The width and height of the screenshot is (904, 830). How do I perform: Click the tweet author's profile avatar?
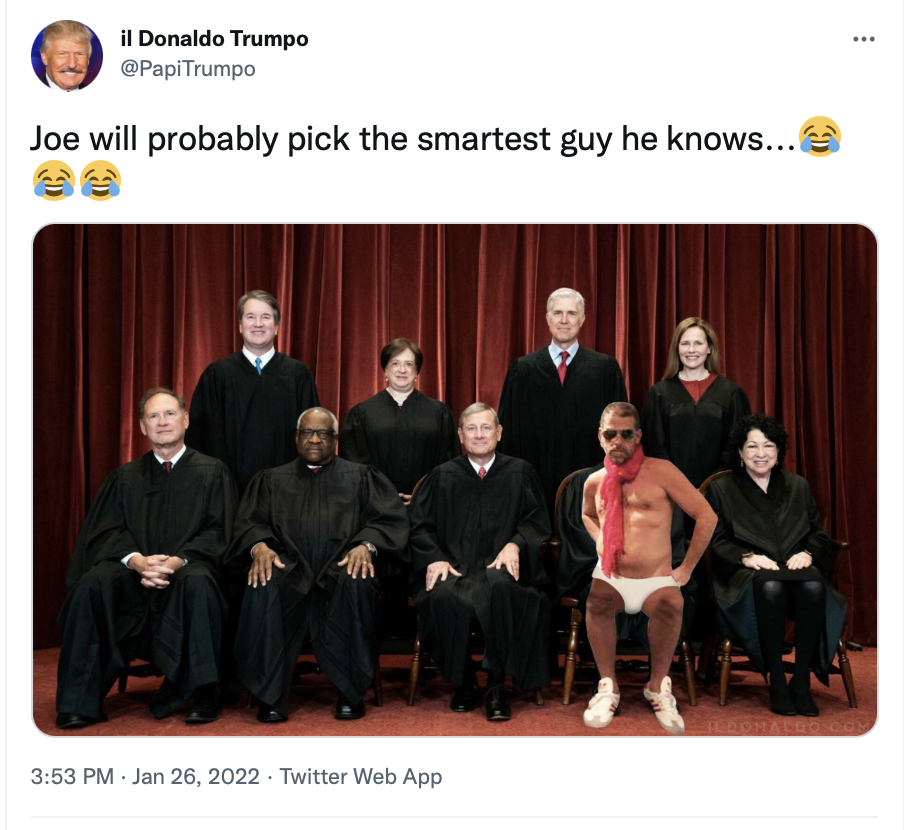[67, 55]
